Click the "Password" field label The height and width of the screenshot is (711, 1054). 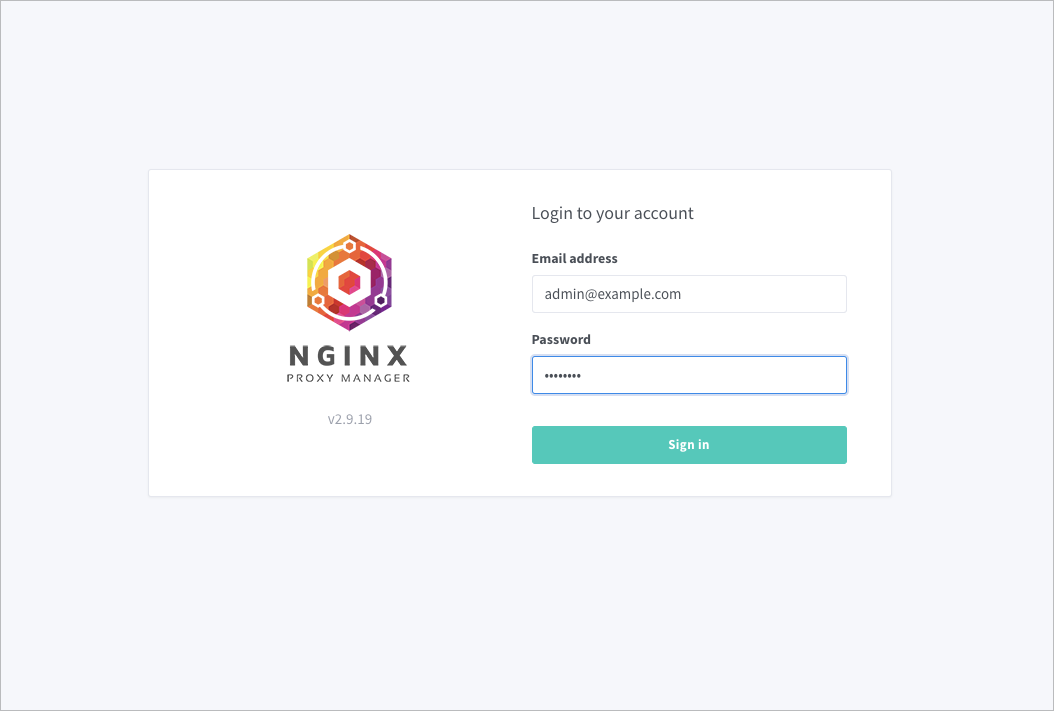click(561, 339)
